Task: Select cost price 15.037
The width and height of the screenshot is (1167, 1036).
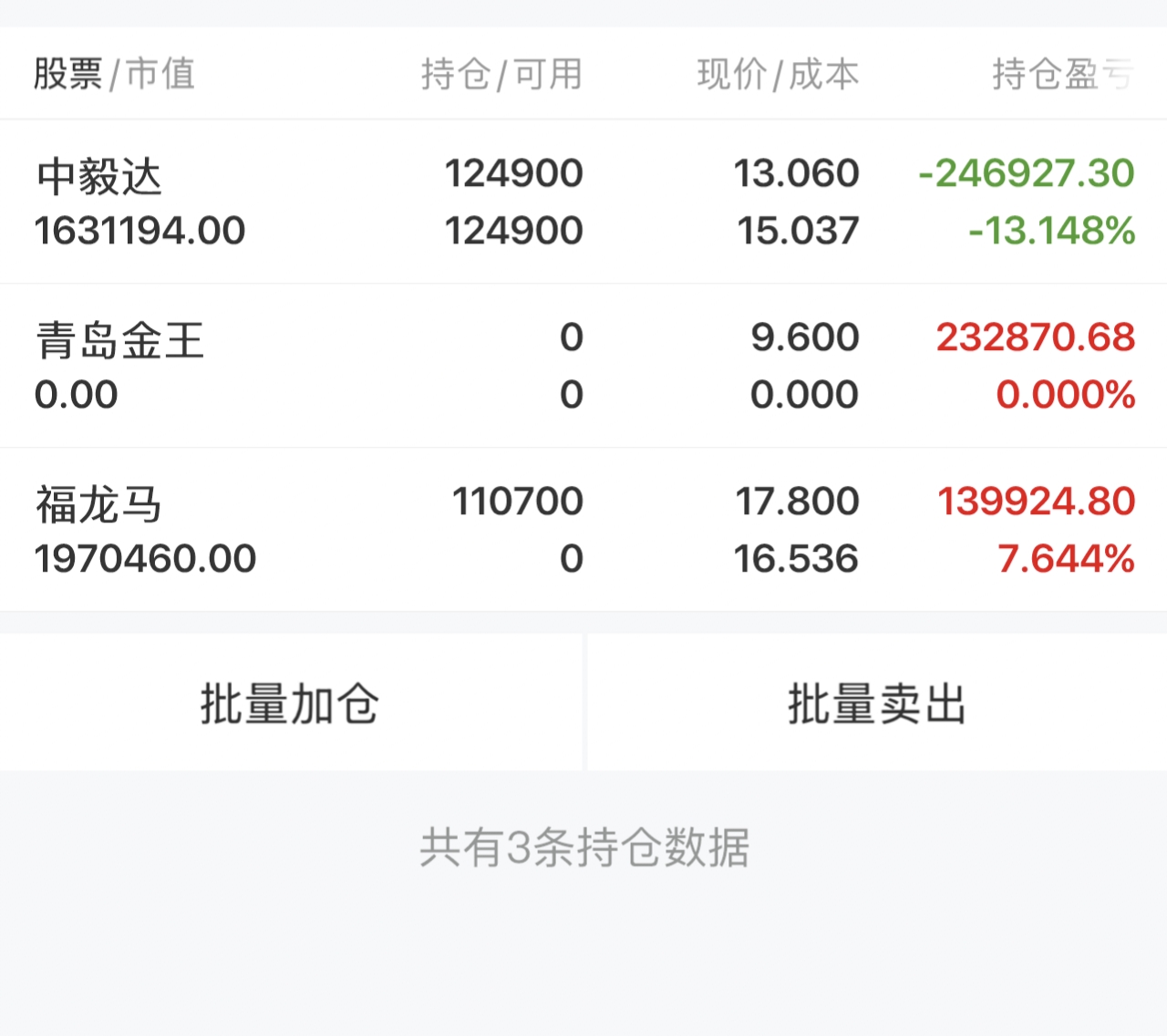Action: tap(799, 231)
